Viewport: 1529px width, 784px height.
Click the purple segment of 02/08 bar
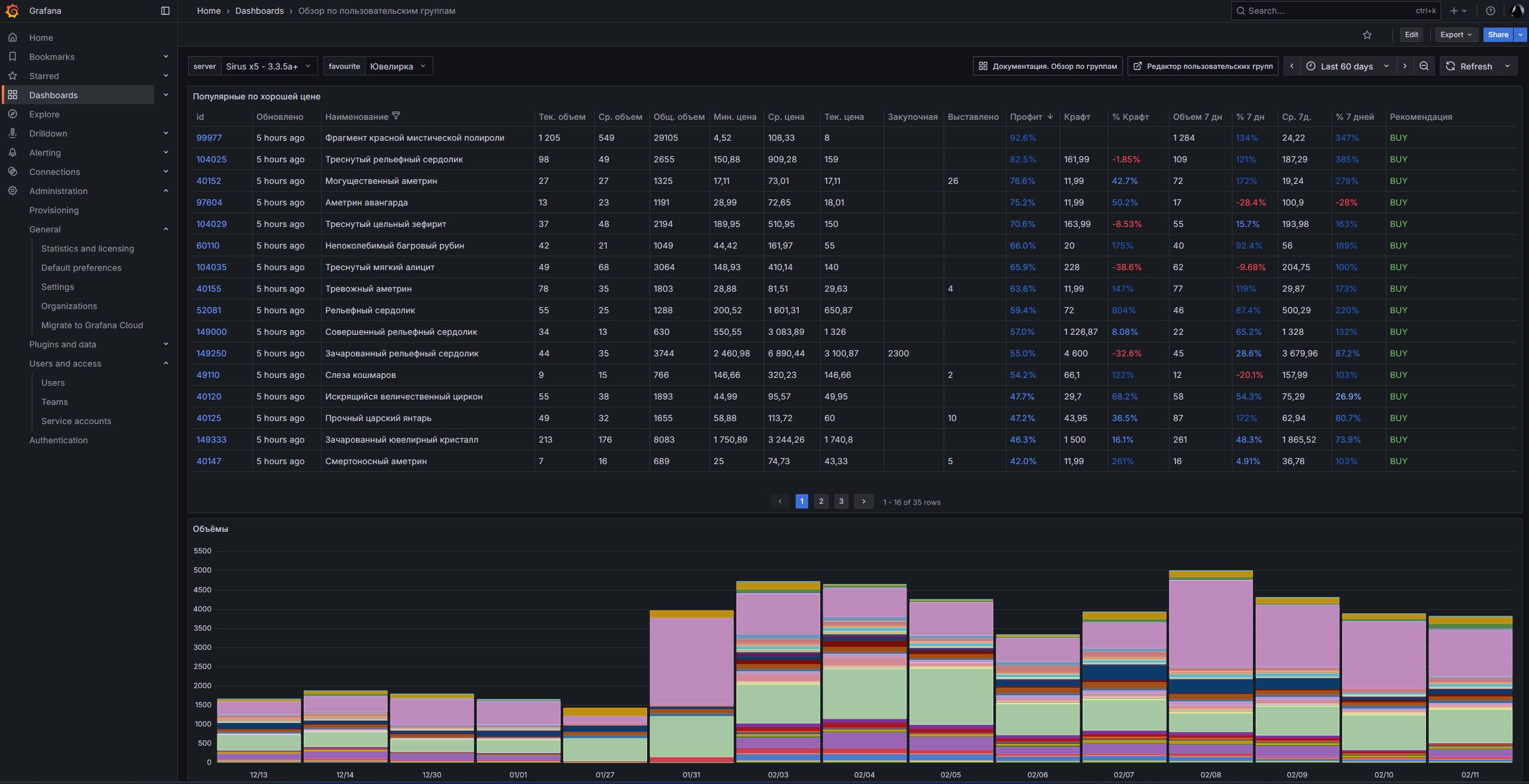(x=1210, y=623)
